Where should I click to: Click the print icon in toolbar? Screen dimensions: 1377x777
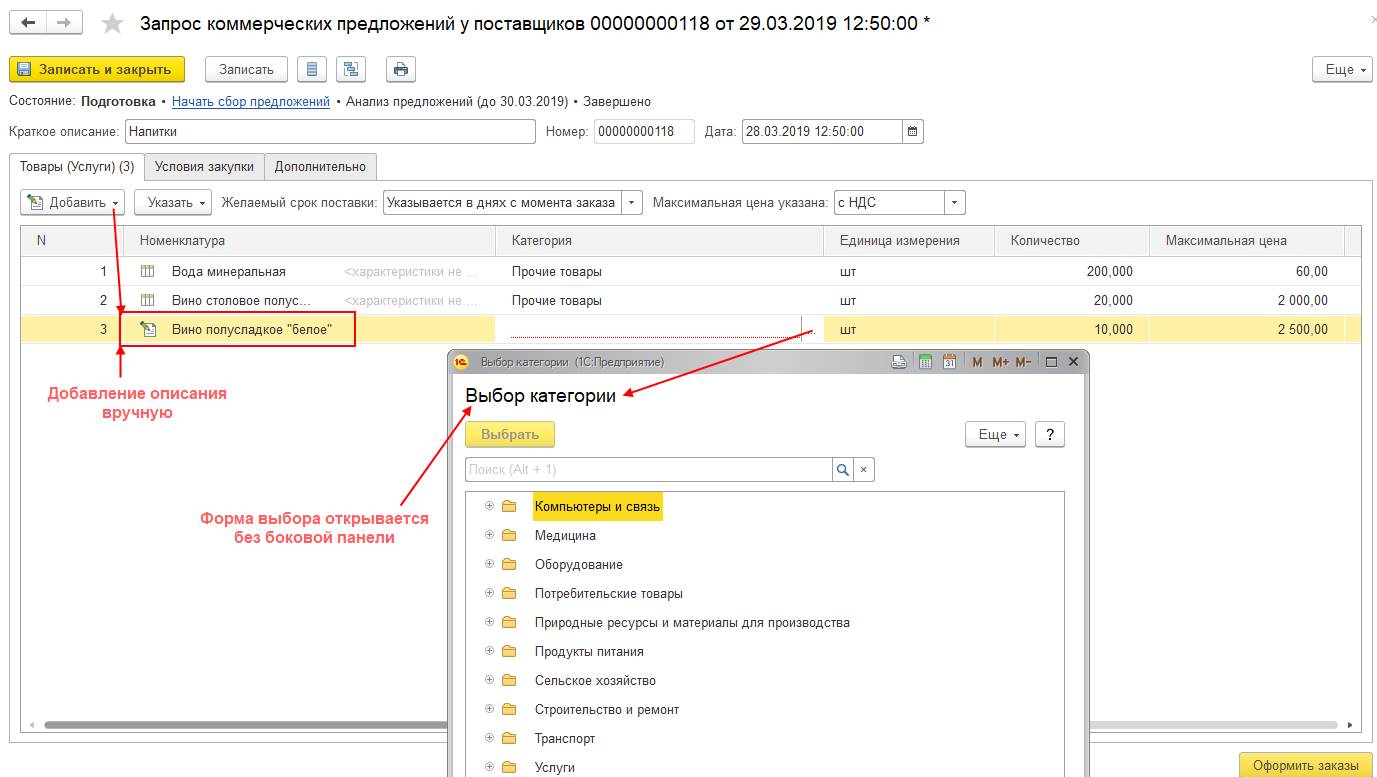400,69
